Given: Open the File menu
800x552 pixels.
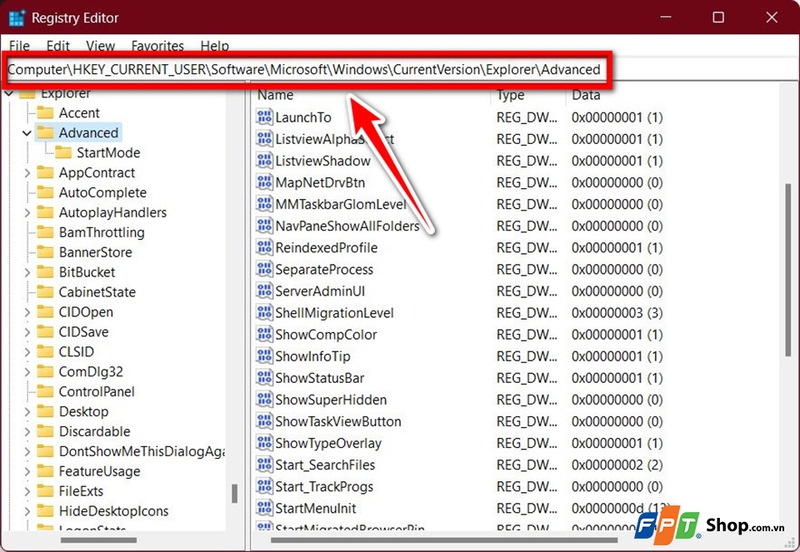Looking at the screenshot, I should 19,46.
